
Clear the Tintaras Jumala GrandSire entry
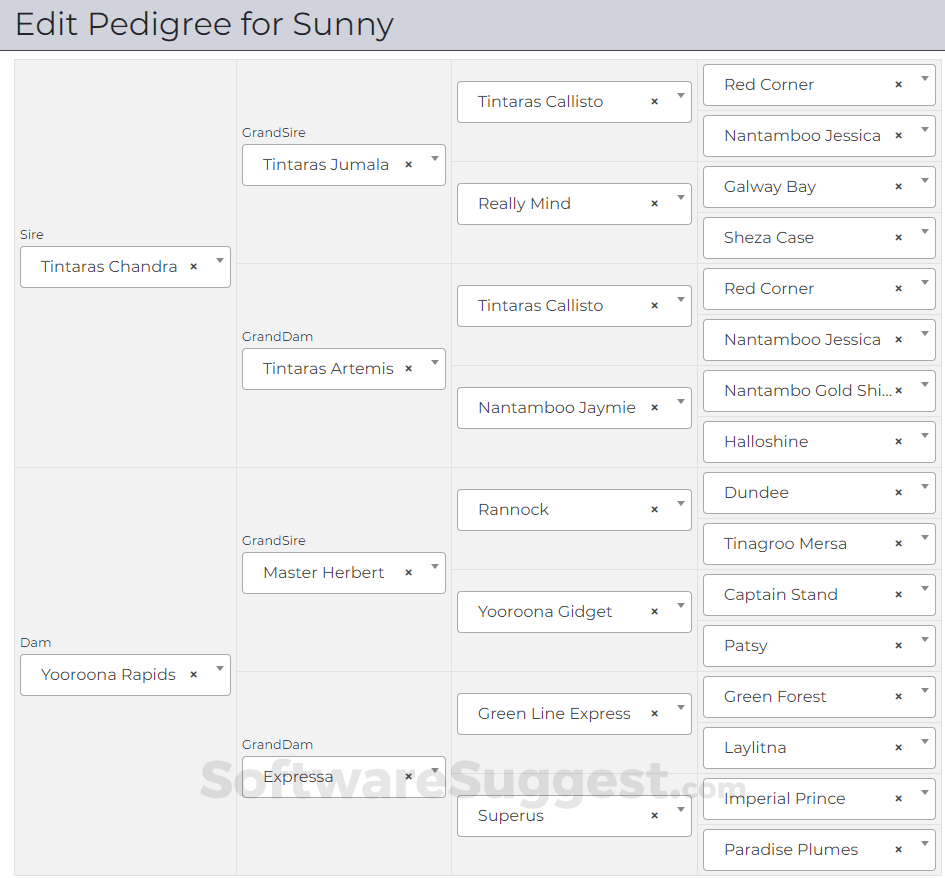click(408, 165)
